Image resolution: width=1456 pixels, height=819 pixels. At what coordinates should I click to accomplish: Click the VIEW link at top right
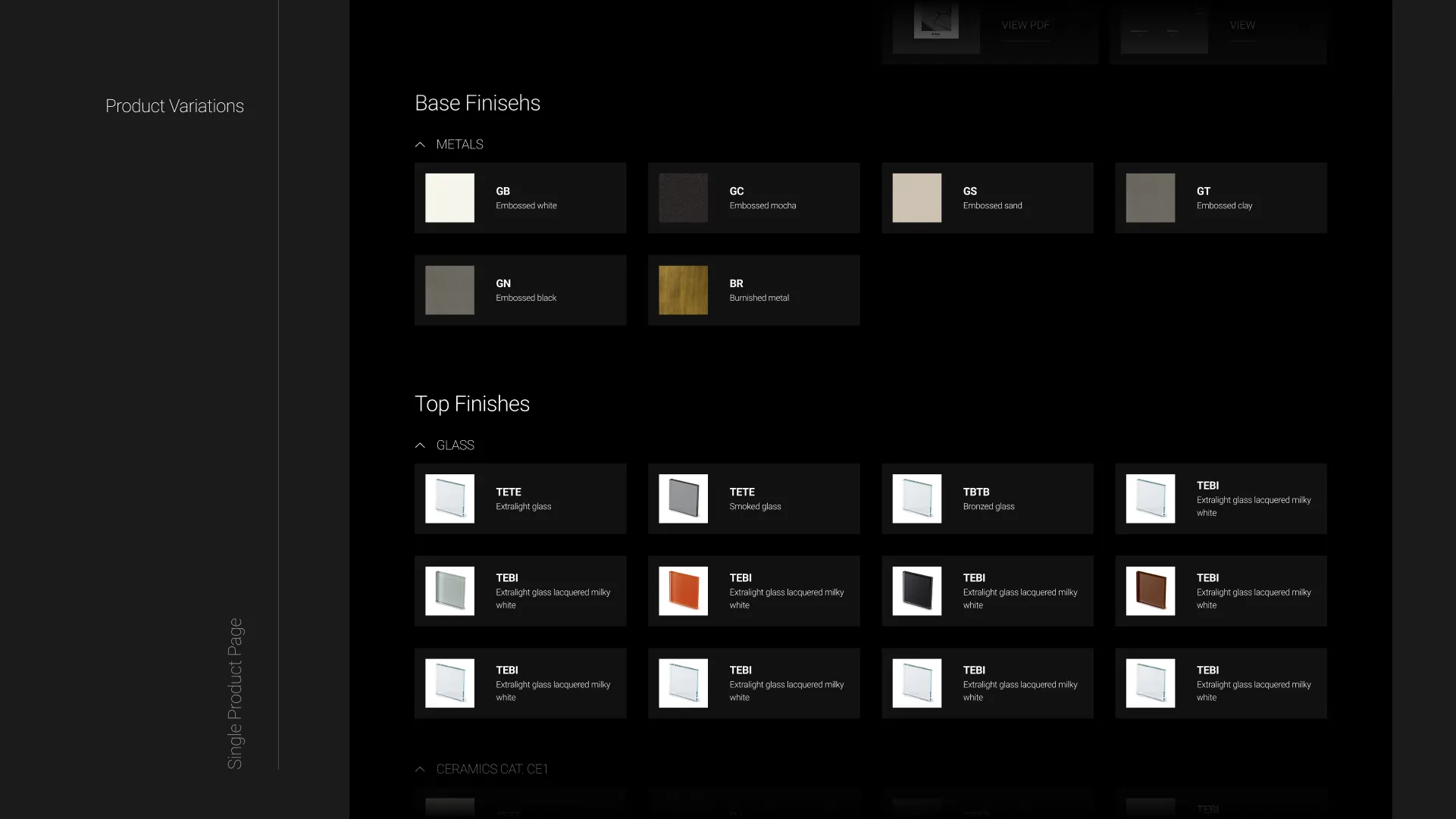1242,25
